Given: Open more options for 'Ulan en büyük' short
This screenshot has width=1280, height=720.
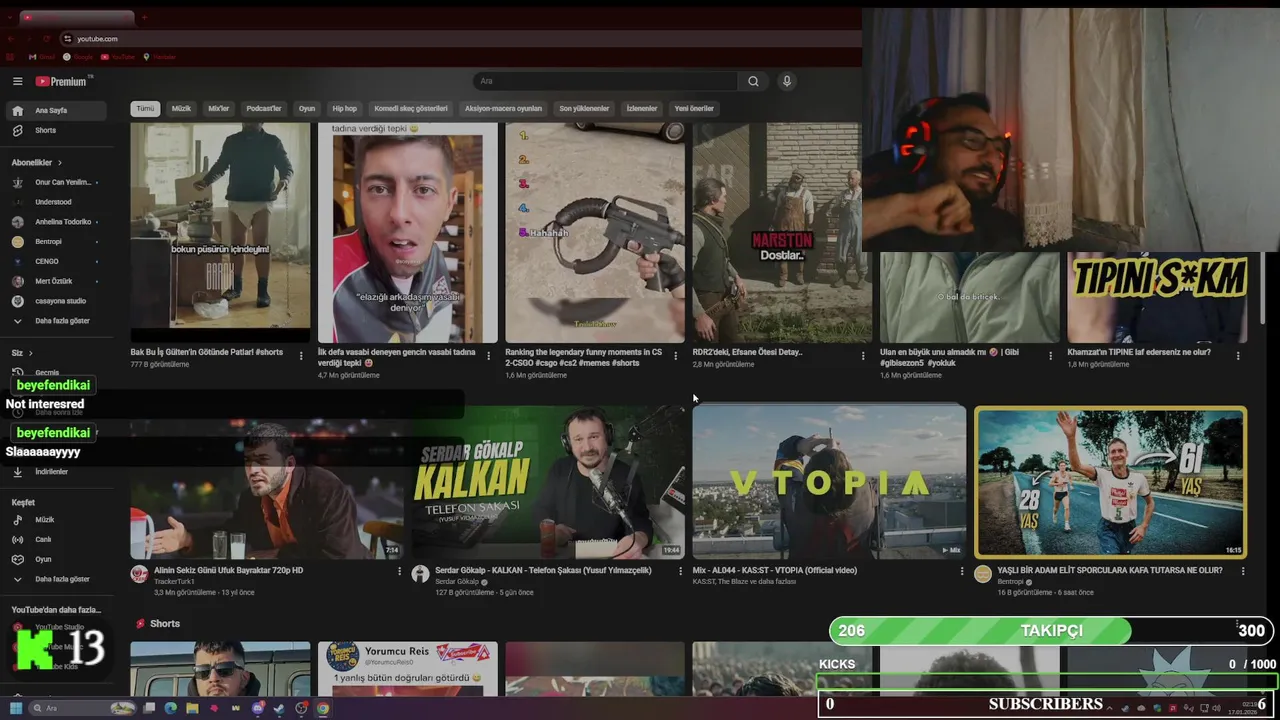Looking at the screenshot, I should point(1050,356).
